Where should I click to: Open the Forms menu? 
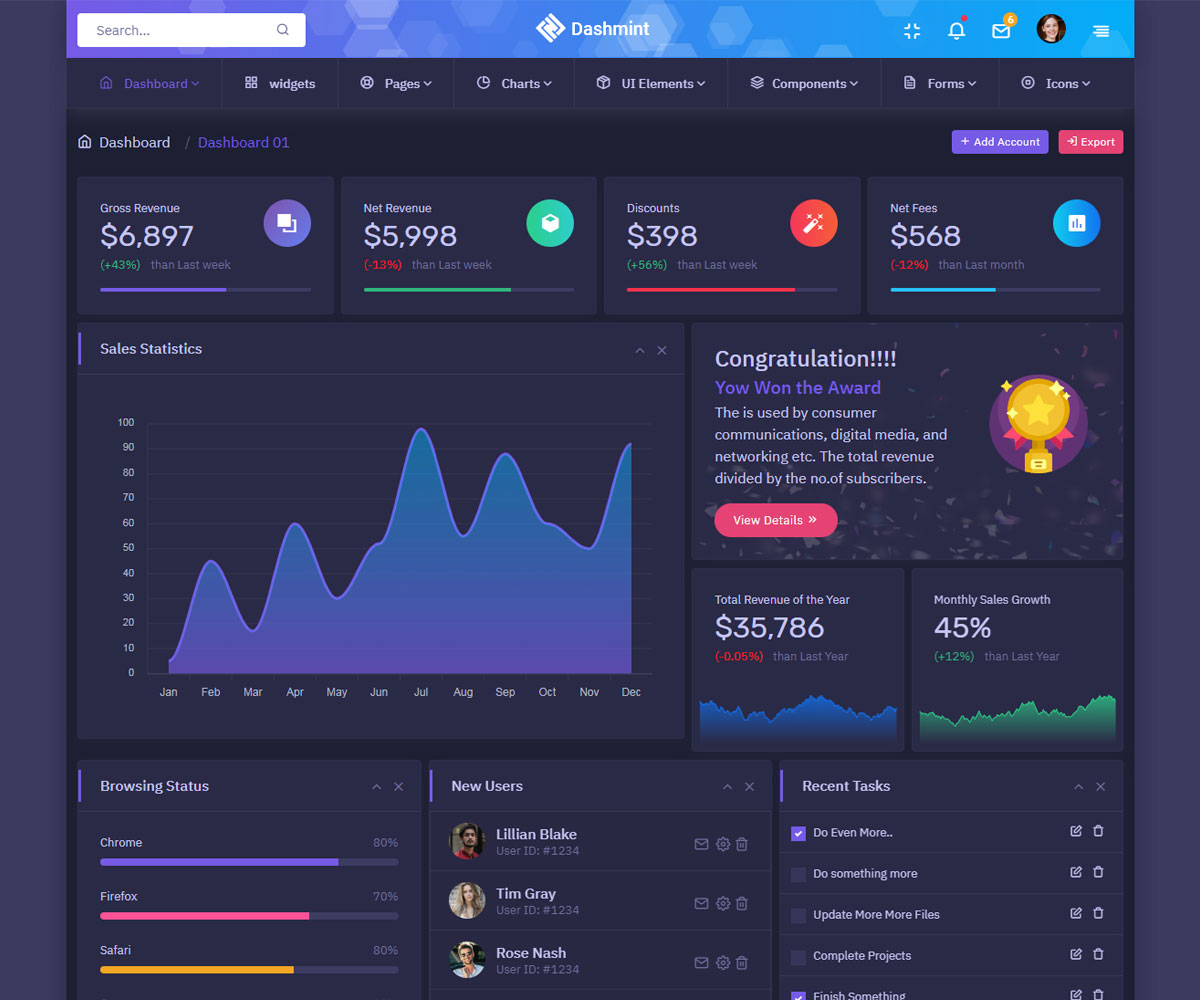[x=939, y=84]
